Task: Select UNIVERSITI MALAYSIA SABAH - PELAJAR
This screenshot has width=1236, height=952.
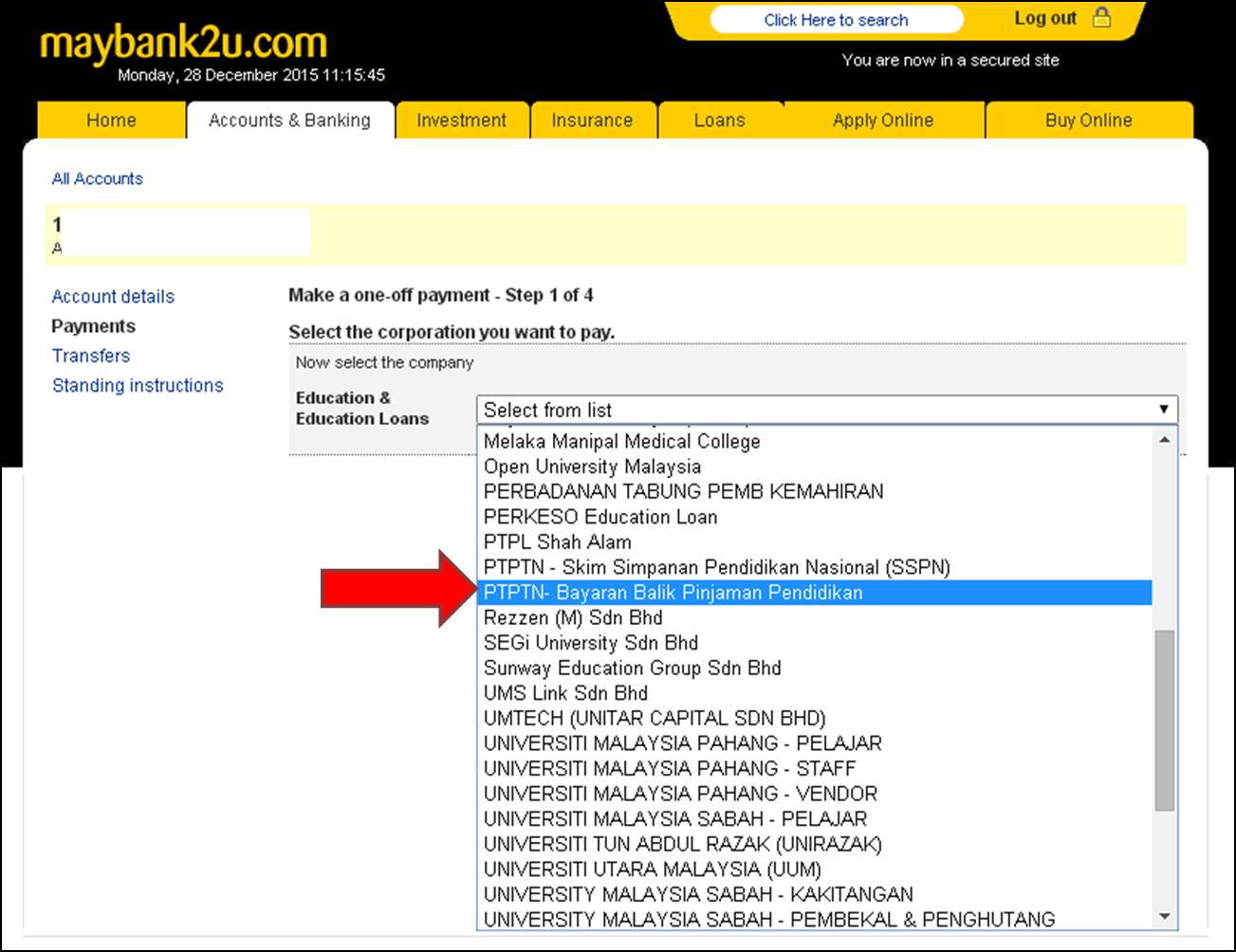Action: [814, 818]
